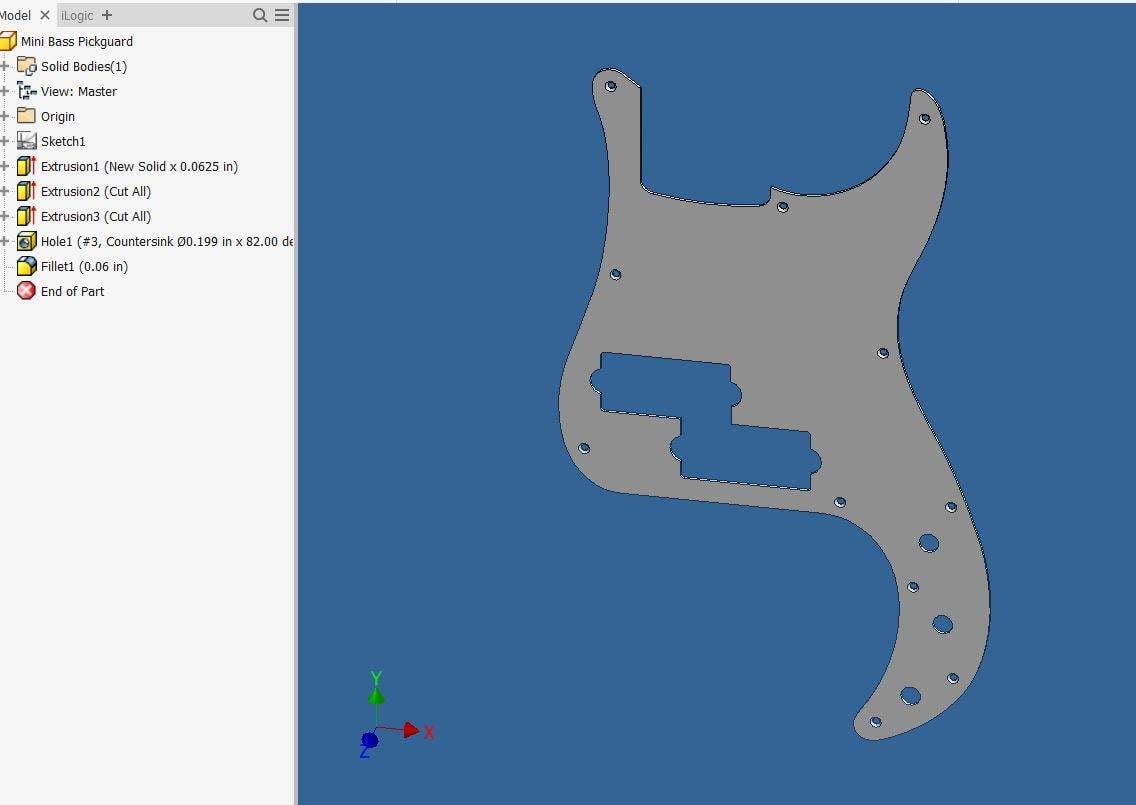The width and height of the screenshot is (1136, 805).
Task: Expand the Extrusion1 node
Action: (4, 166)
